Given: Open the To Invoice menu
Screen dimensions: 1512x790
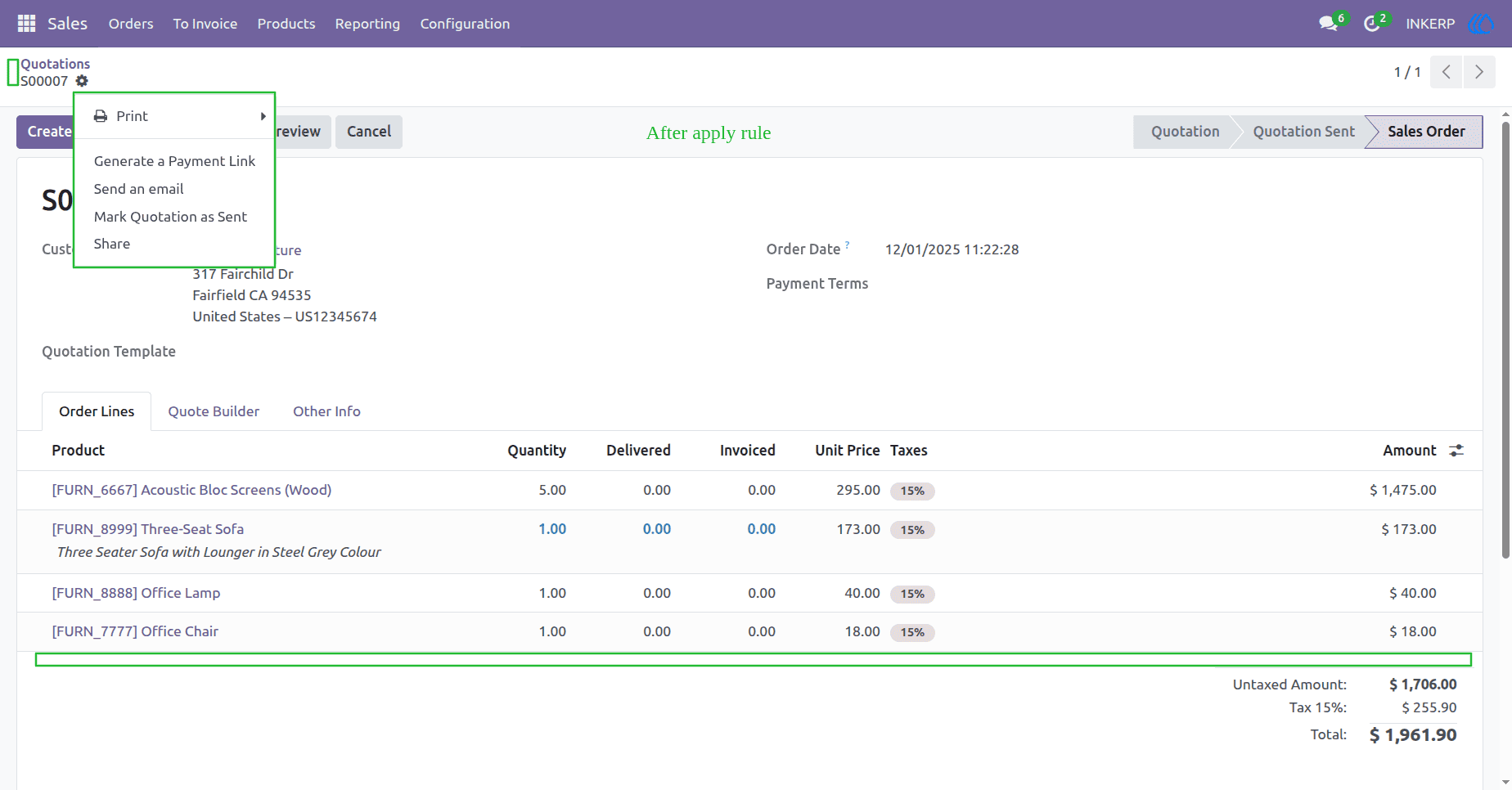Looking at the screenshot, I should (205, 24).
